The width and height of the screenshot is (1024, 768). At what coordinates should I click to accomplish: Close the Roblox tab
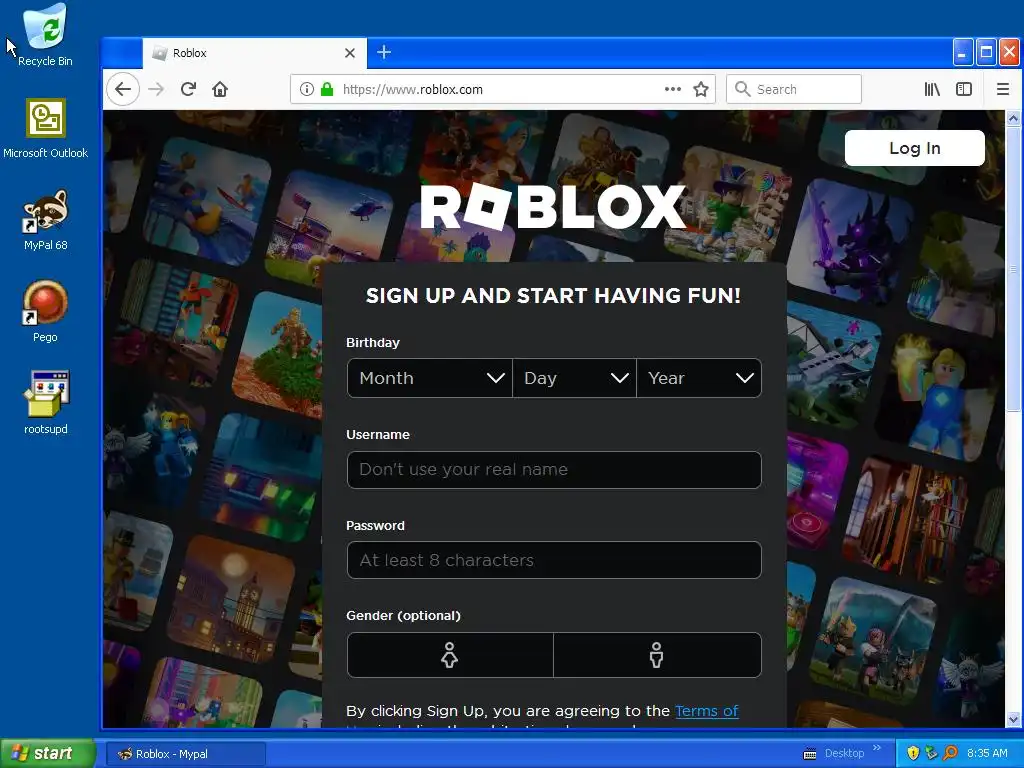tap(350, 53)
